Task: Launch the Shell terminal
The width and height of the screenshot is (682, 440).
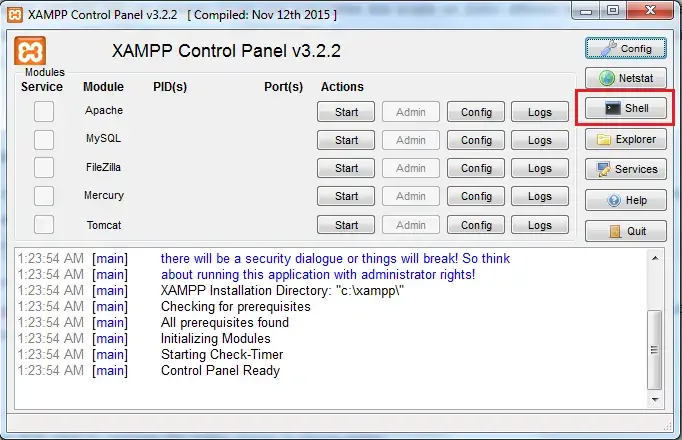Action: [625, 108]
